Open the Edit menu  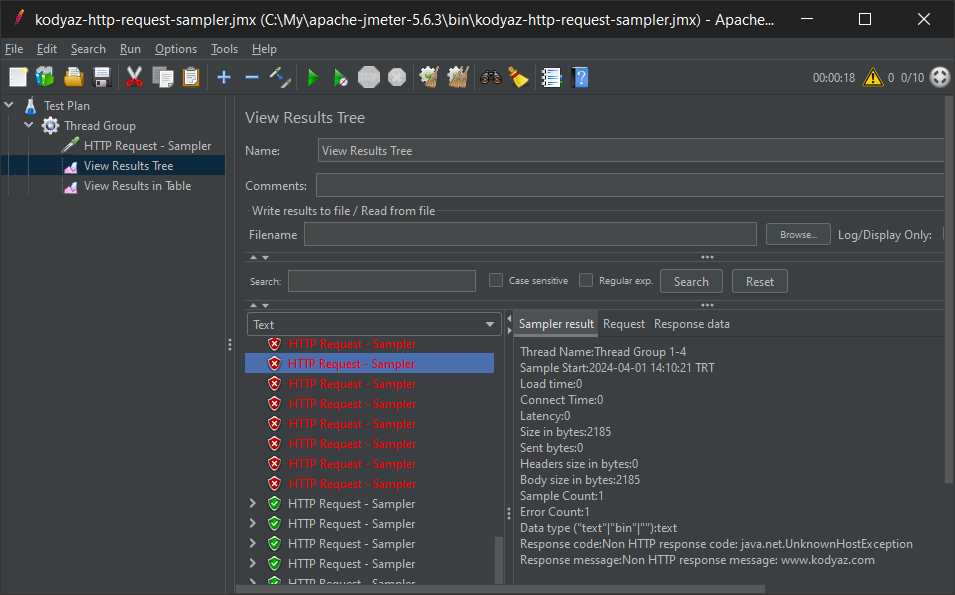pyautogui.click(x=46, y=49)
